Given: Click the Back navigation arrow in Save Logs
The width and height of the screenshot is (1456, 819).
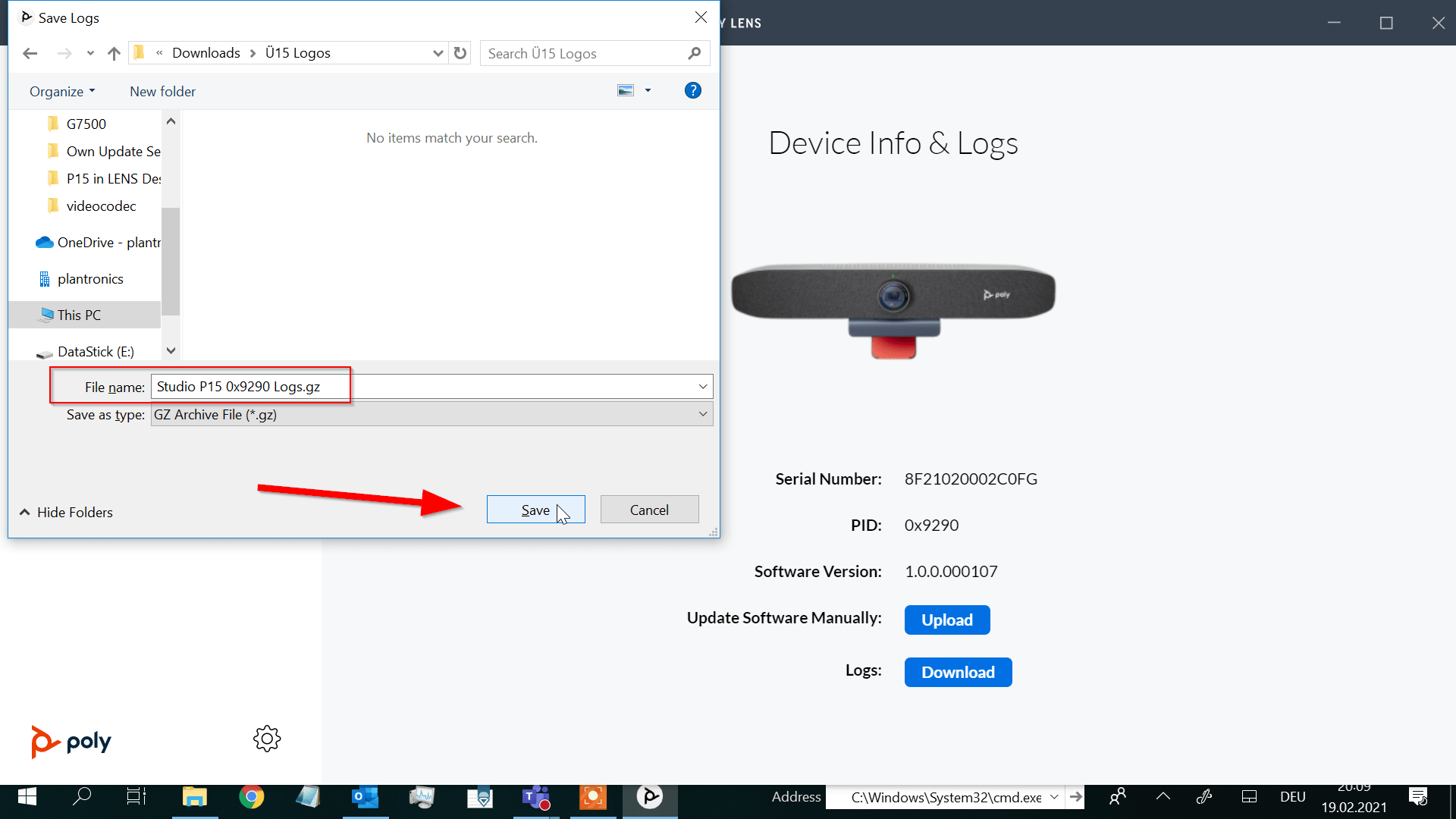Looking at the screenshot, I should [30, 53].
